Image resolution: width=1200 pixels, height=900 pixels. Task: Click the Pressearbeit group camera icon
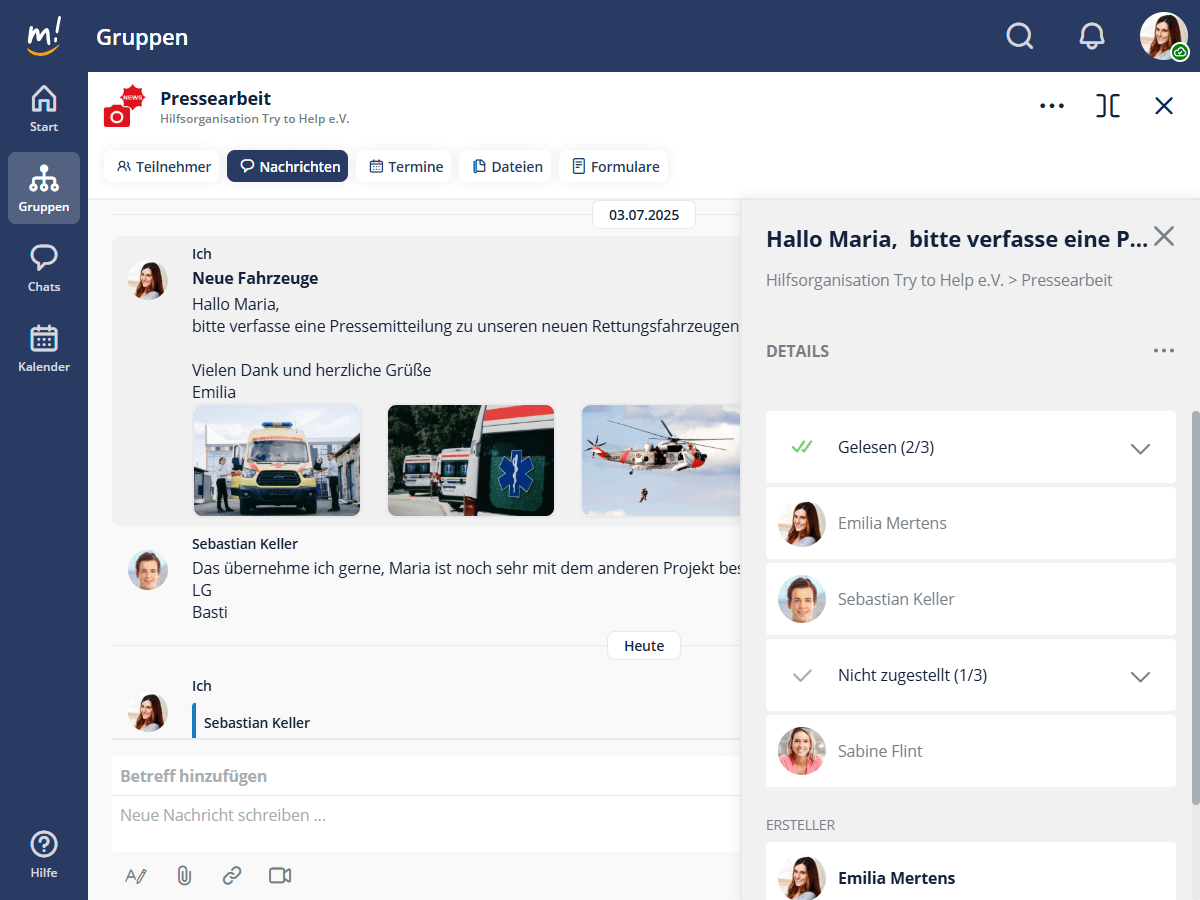pyautogui.click(x=122, y=108)
